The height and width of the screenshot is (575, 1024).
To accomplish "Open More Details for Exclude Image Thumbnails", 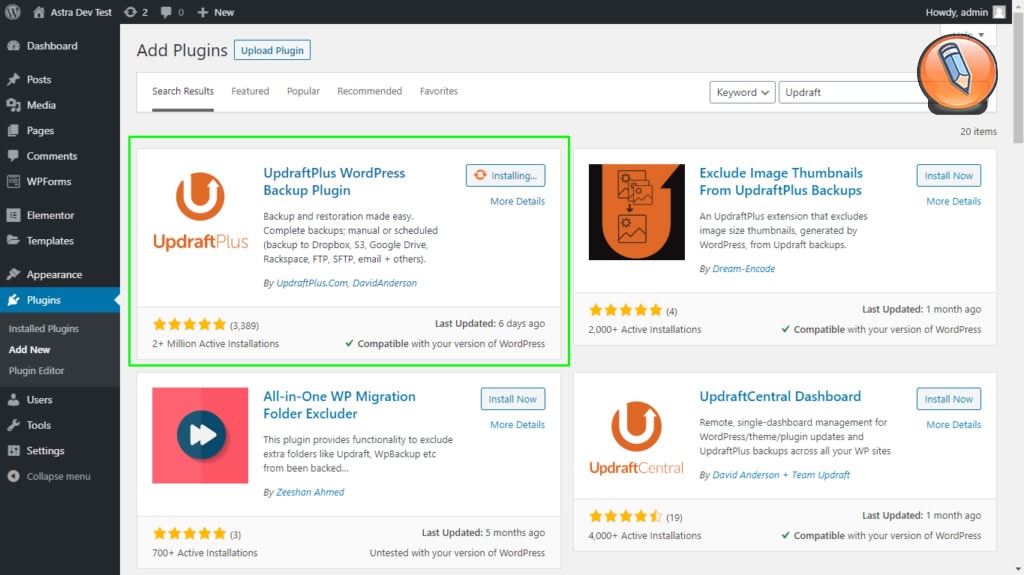I will pos(953,201).
